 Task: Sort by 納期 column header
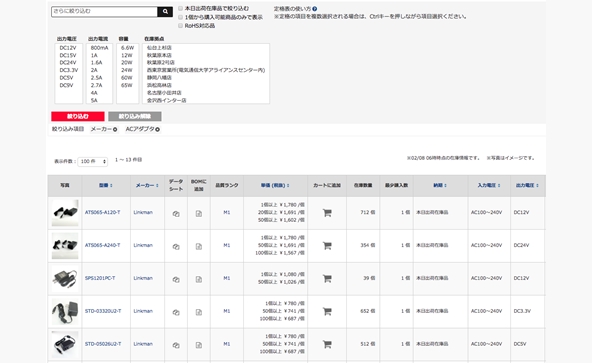point(440,185)
